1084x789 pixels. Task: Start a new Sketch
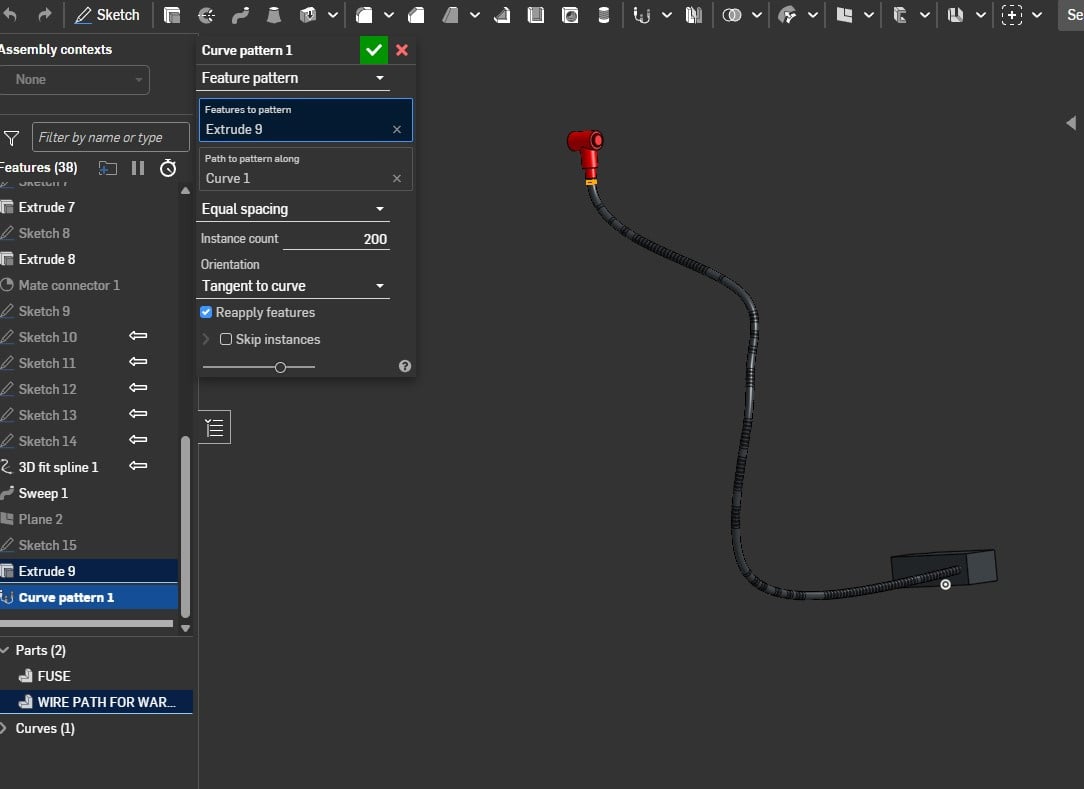tap(108, 15)
